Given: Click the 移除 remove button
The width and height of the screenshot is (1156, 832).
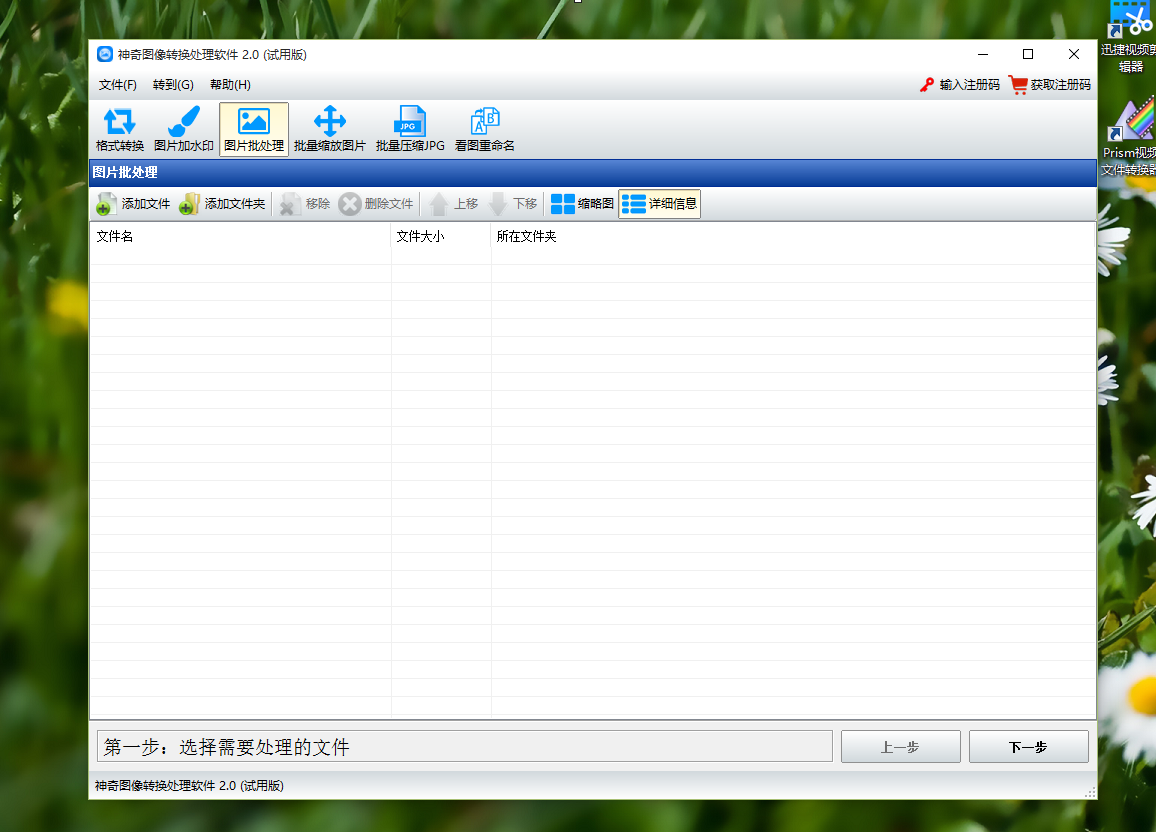Looking at the screenshot, I should [304, 204].
